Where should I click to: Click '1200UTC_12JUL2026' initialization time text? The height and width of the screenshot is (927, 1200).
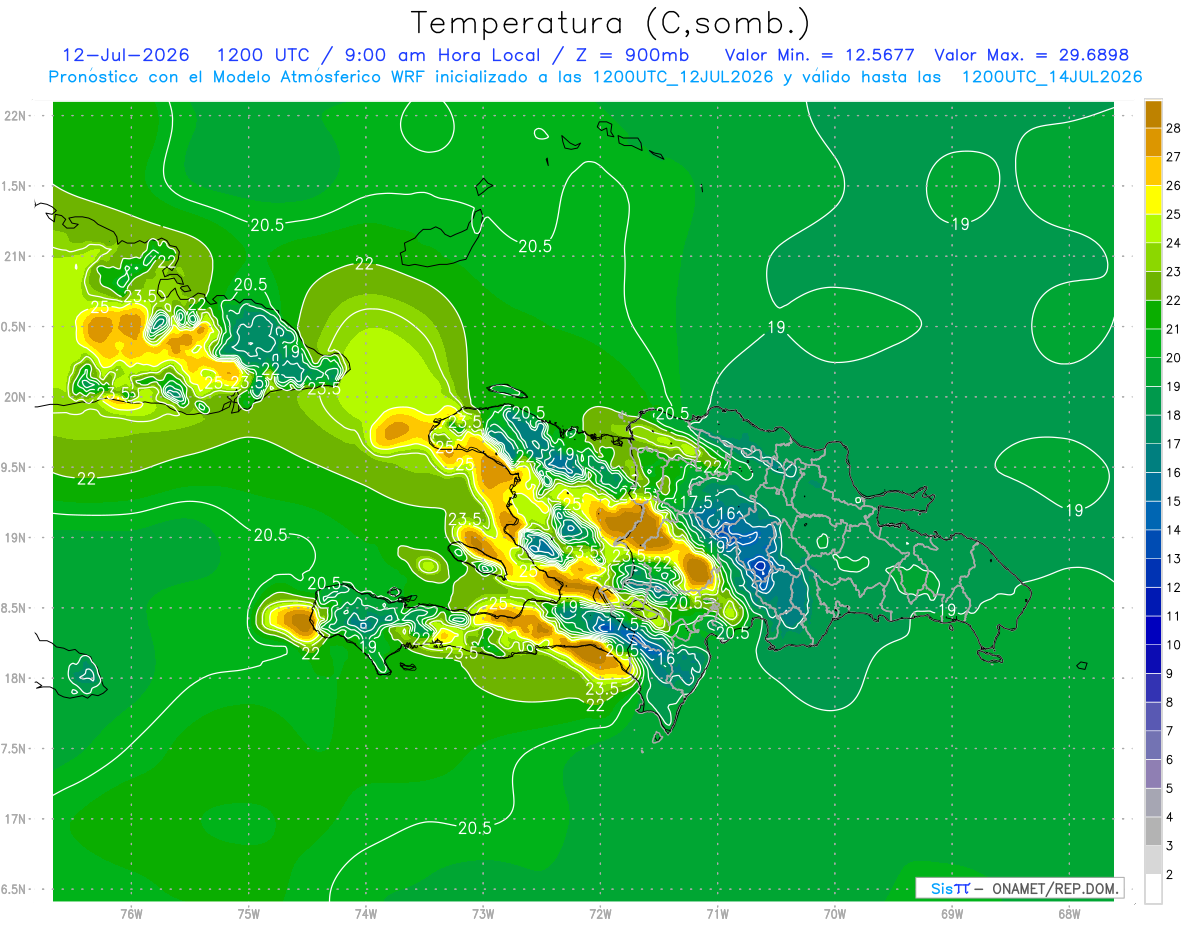point(682,77)
